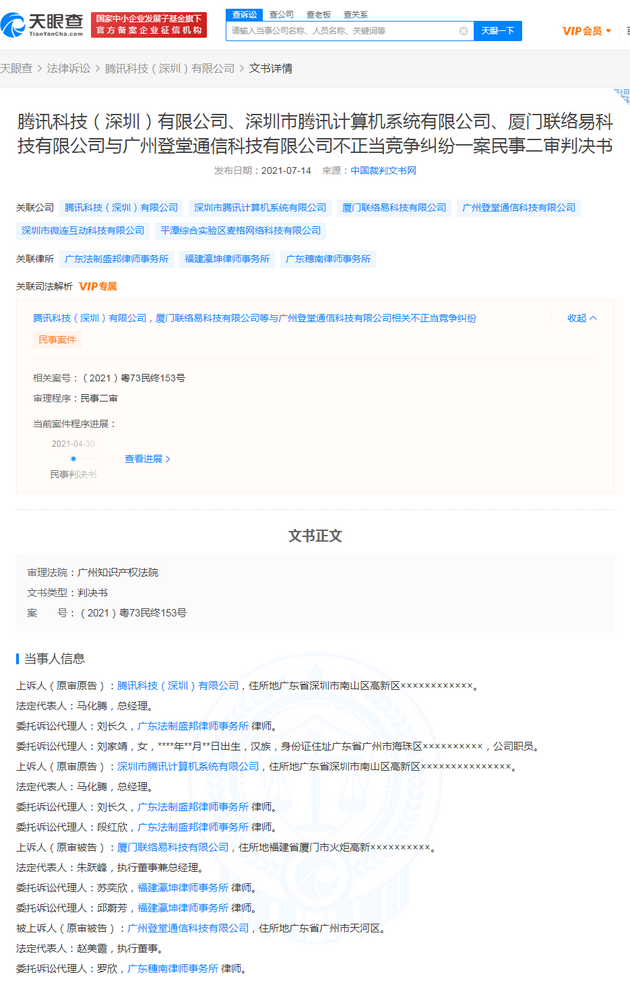
Task: Select the 查公司 search tab
Action: (281, 14)
